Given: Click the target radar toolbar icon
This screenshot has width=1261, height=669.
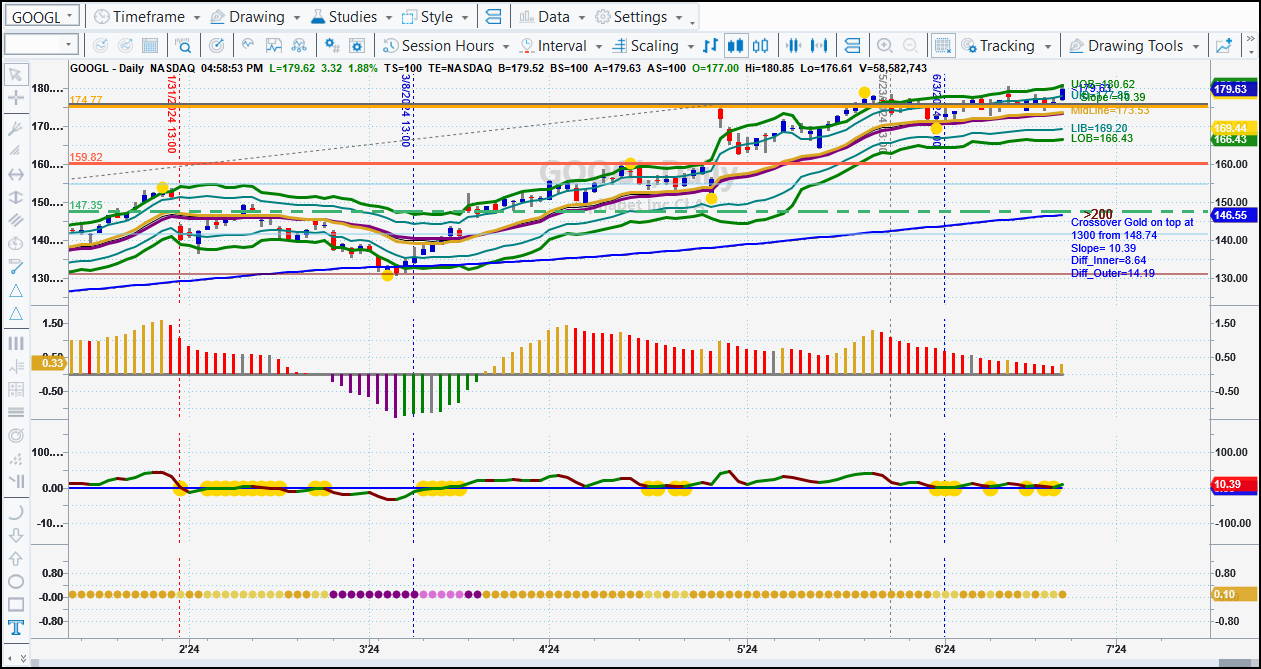Looking at the screenshot, I should tap(216, 45).
